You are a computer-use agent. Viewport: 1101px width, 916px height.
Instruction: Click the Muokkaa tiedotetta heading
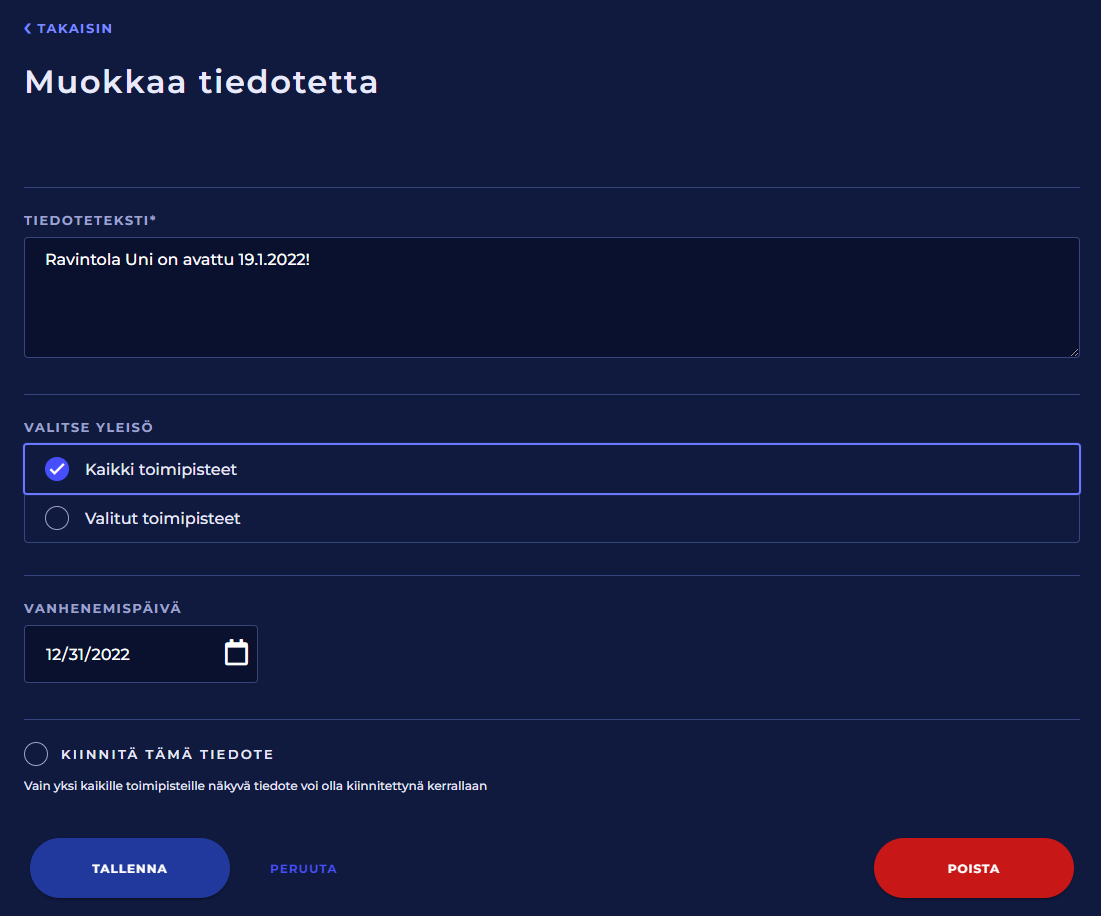tap(201, 82)
